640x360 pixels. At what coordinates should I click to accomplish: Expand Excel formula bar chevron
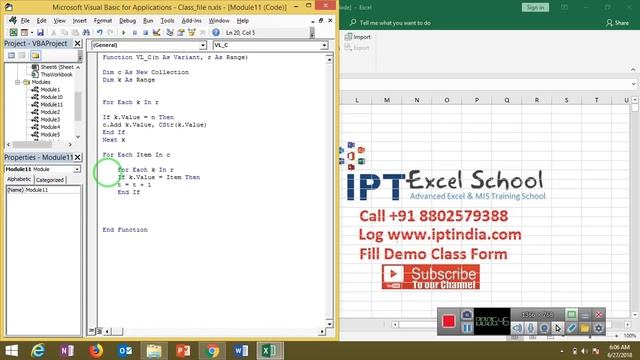click(x=633, y=84)
